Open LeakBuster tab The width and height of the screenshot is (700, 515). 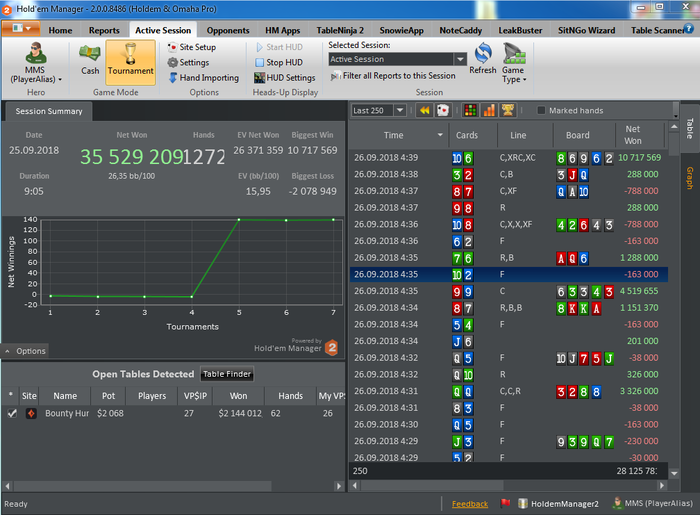[520, 30]
